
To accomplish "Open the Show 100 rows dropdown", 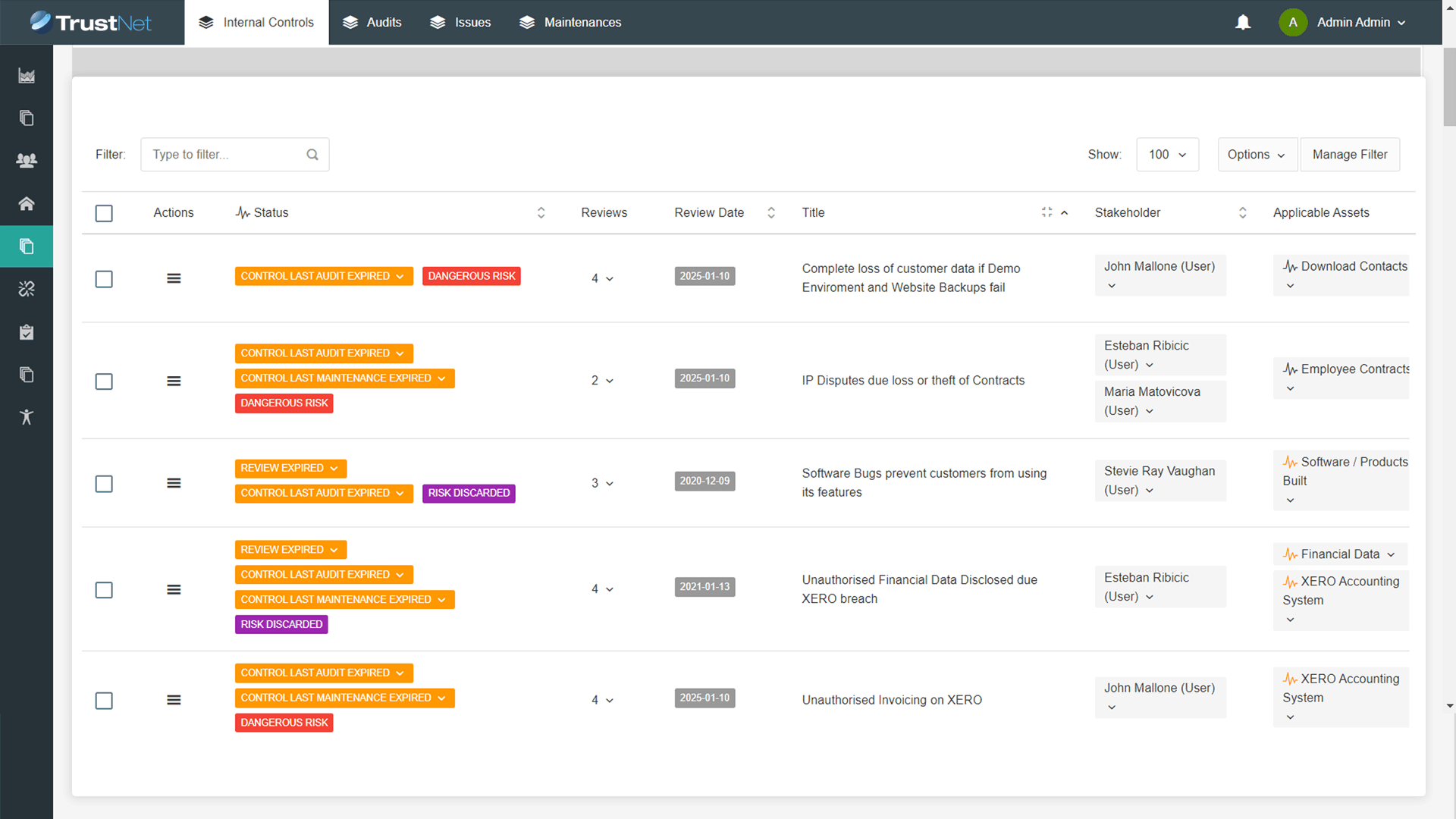I will (1167, 155).
